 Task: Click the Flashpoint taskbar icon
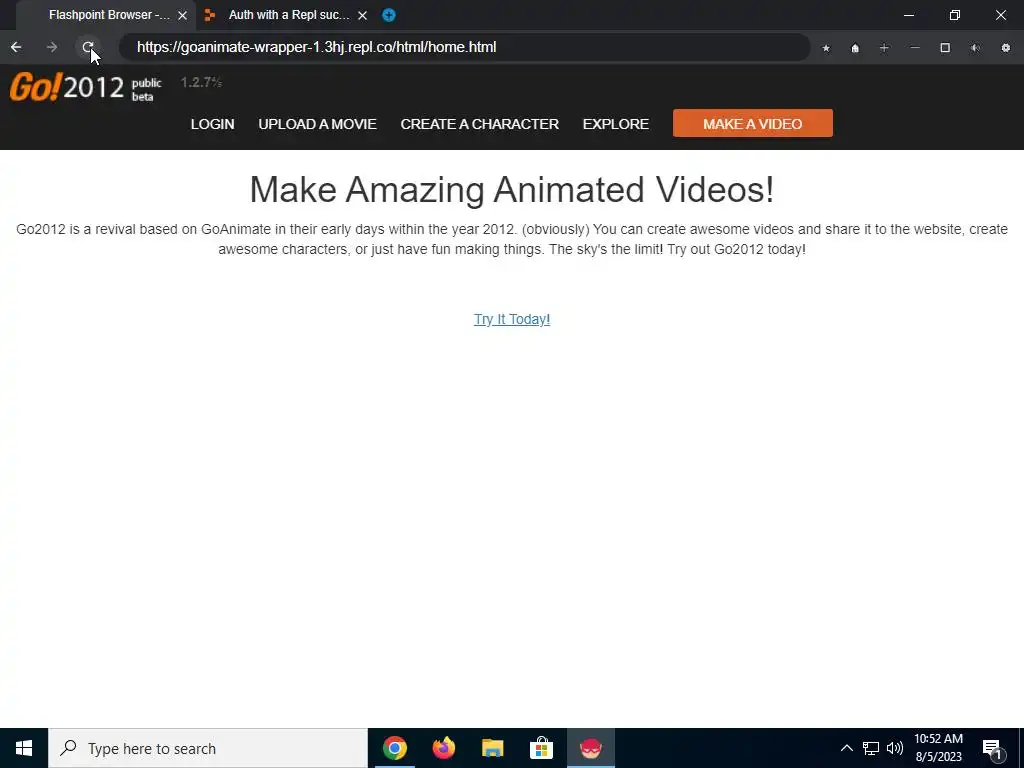[x=590, y=748]
